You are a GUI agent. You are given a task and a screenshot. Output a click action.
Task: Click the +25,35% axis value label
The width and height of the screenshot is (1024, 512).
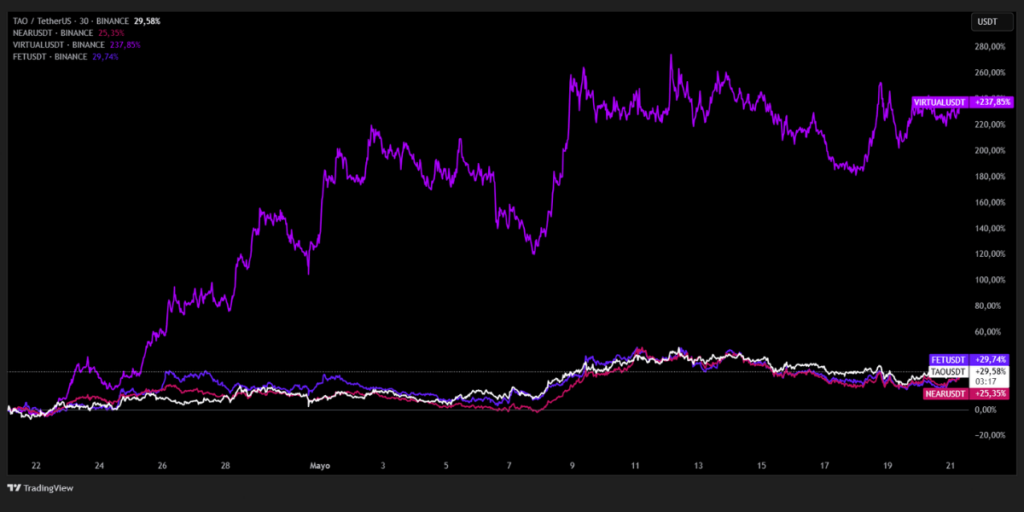[990, 394]
